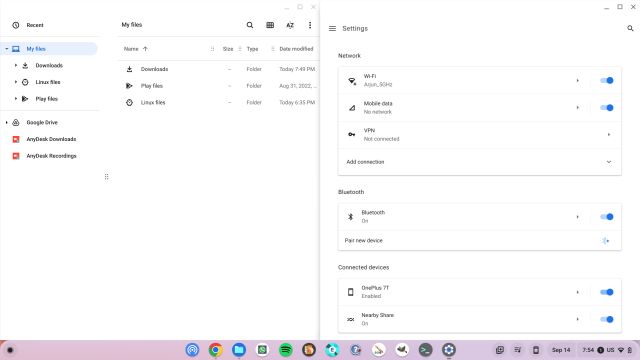
Task: Open the media playlist tray icon
Action: click(x=518, y=350)
